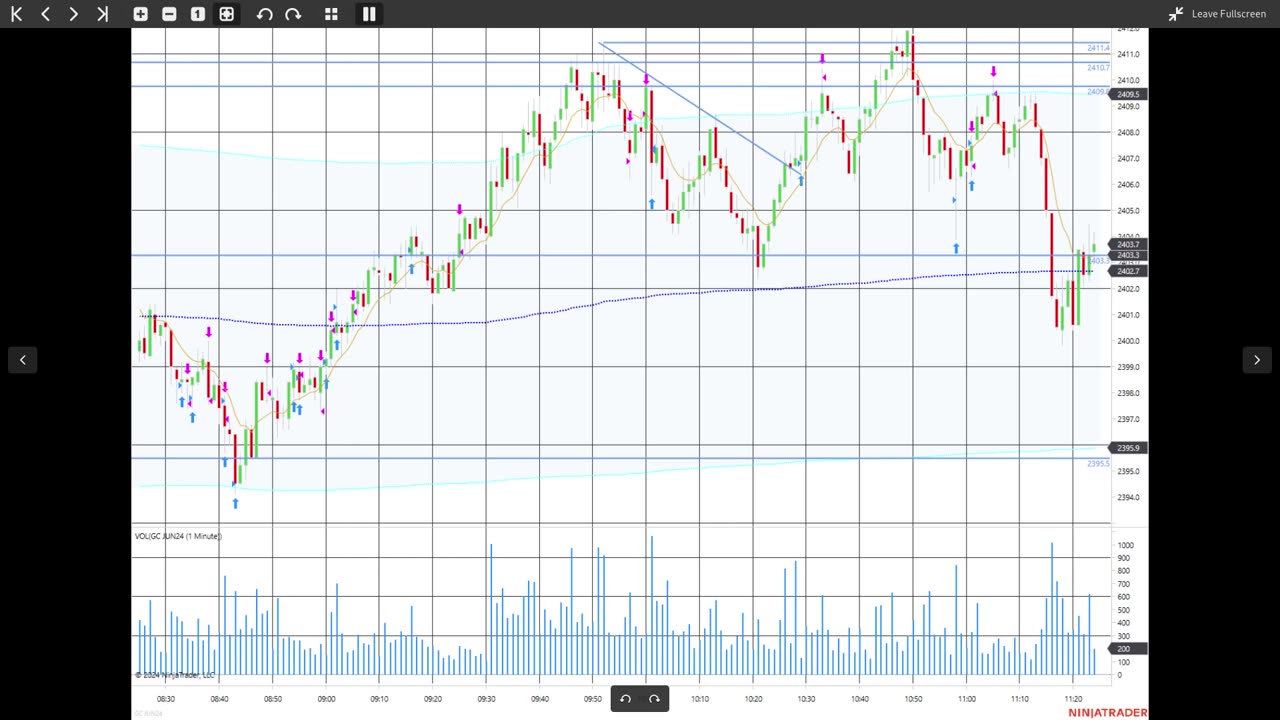Show previous image with left side arrow

click(x=22, y=360)
